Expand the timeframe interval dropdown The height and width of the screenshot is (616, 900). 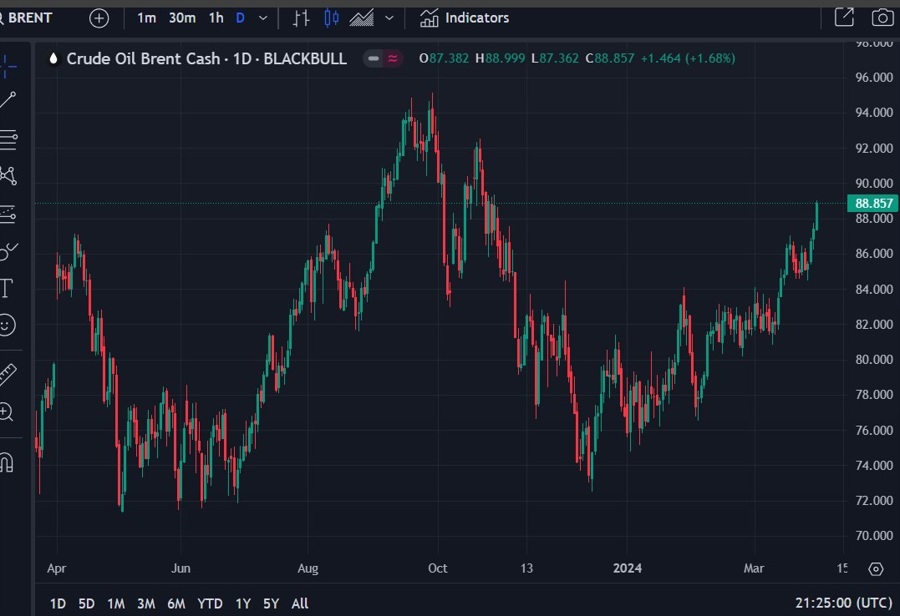(x=261, y=18)
